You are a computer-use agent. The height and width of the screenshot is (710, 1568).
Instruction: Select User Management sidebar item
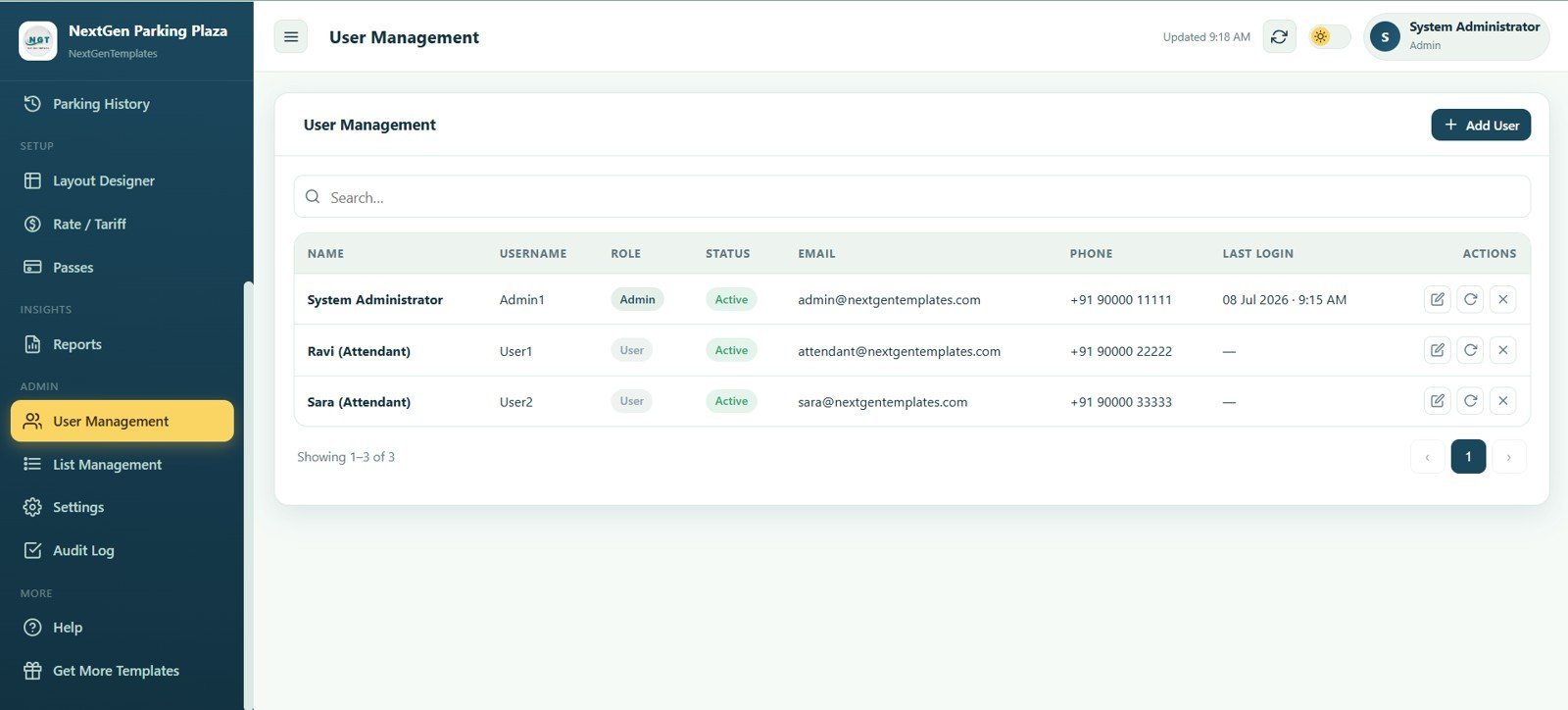coord(122,421)
